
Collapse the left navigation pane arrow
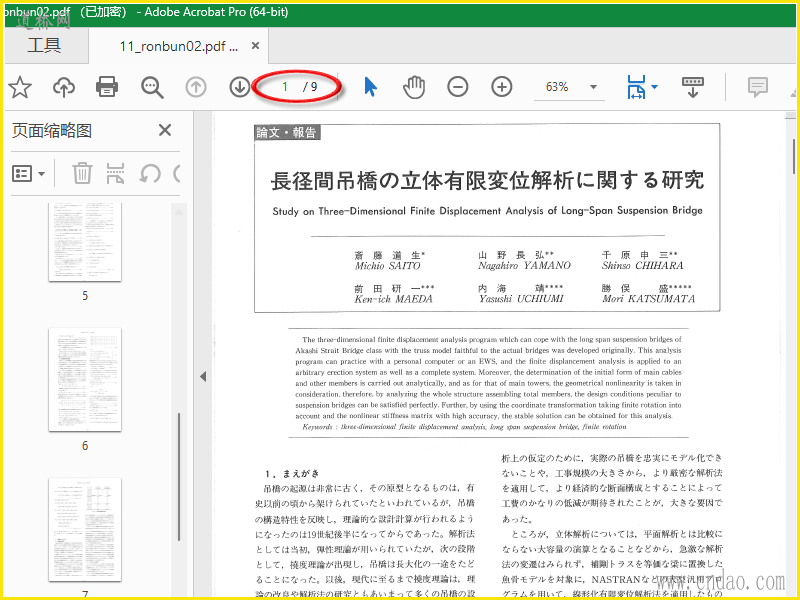(203, 377)
